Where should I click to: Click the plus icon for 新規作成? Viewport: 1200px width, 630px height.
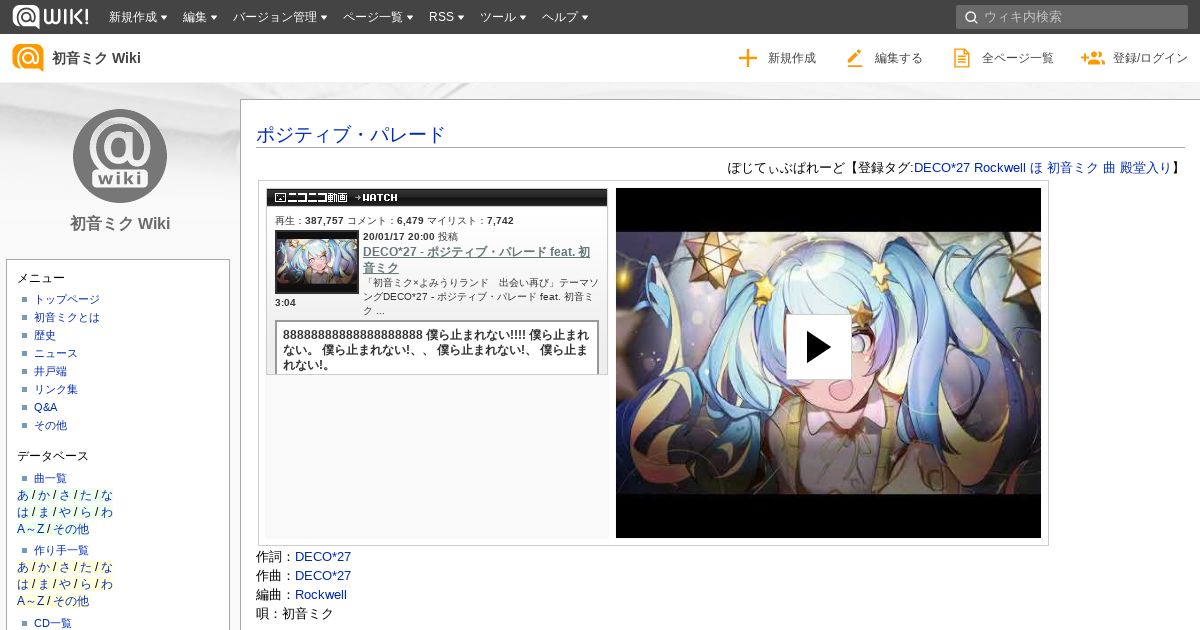pos(747,58)
